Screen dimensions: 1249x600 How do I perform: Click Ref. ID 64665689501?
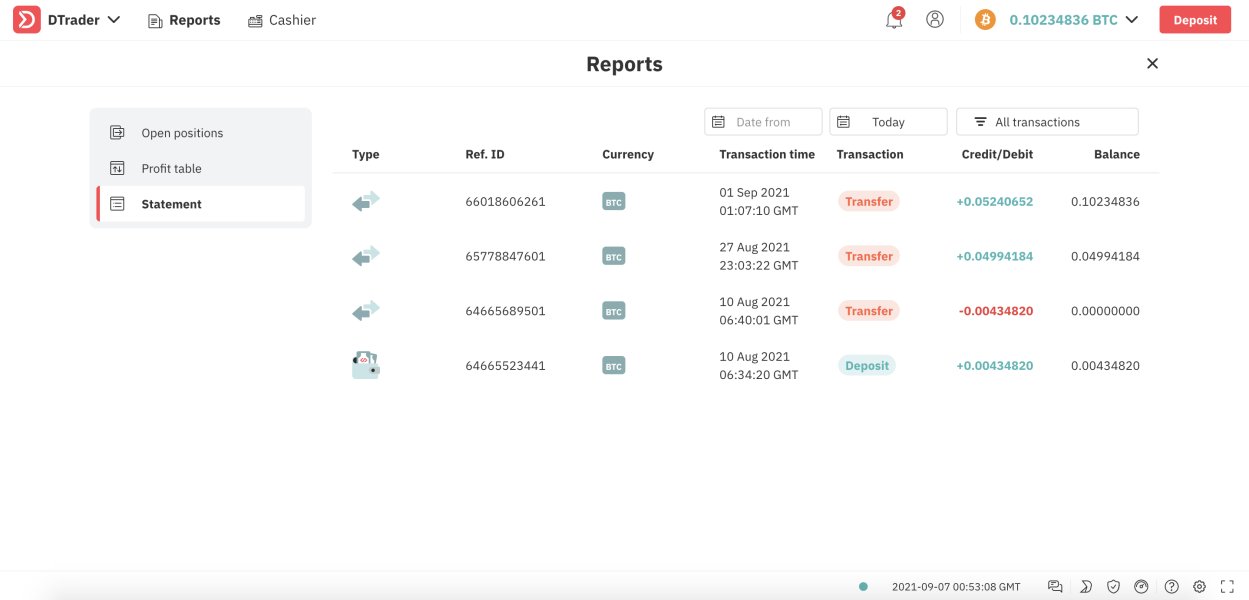(x=505, y=311)
